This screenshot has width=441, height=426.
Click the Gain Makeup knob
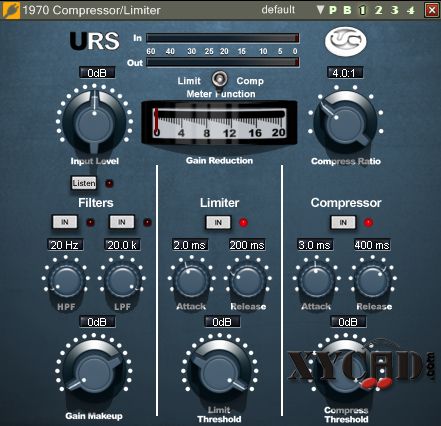coord(94,371)
